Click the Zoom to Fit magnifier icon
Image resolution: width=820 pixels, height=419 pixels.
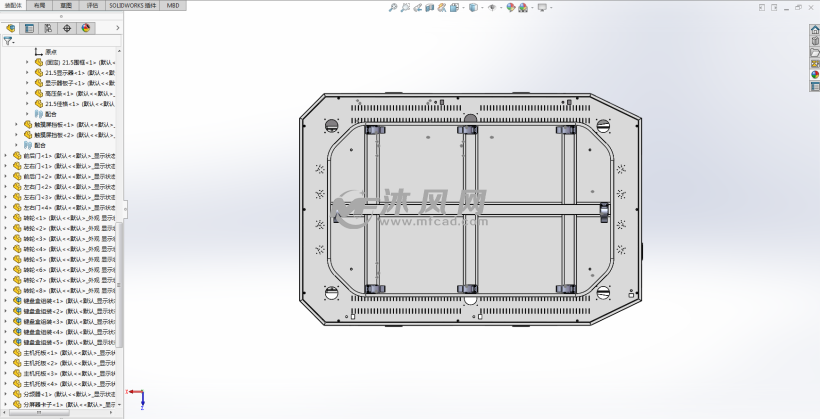[393, 7]
